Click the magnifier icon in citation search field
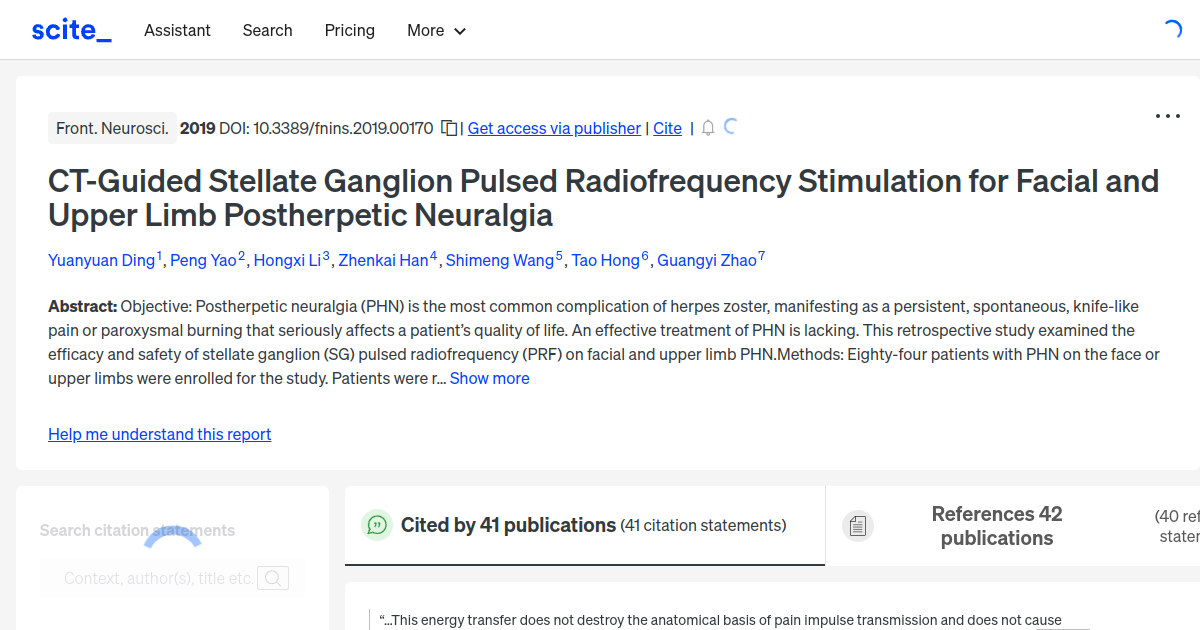This screenshot has height=630, width=1200. [x=273, y=577]
